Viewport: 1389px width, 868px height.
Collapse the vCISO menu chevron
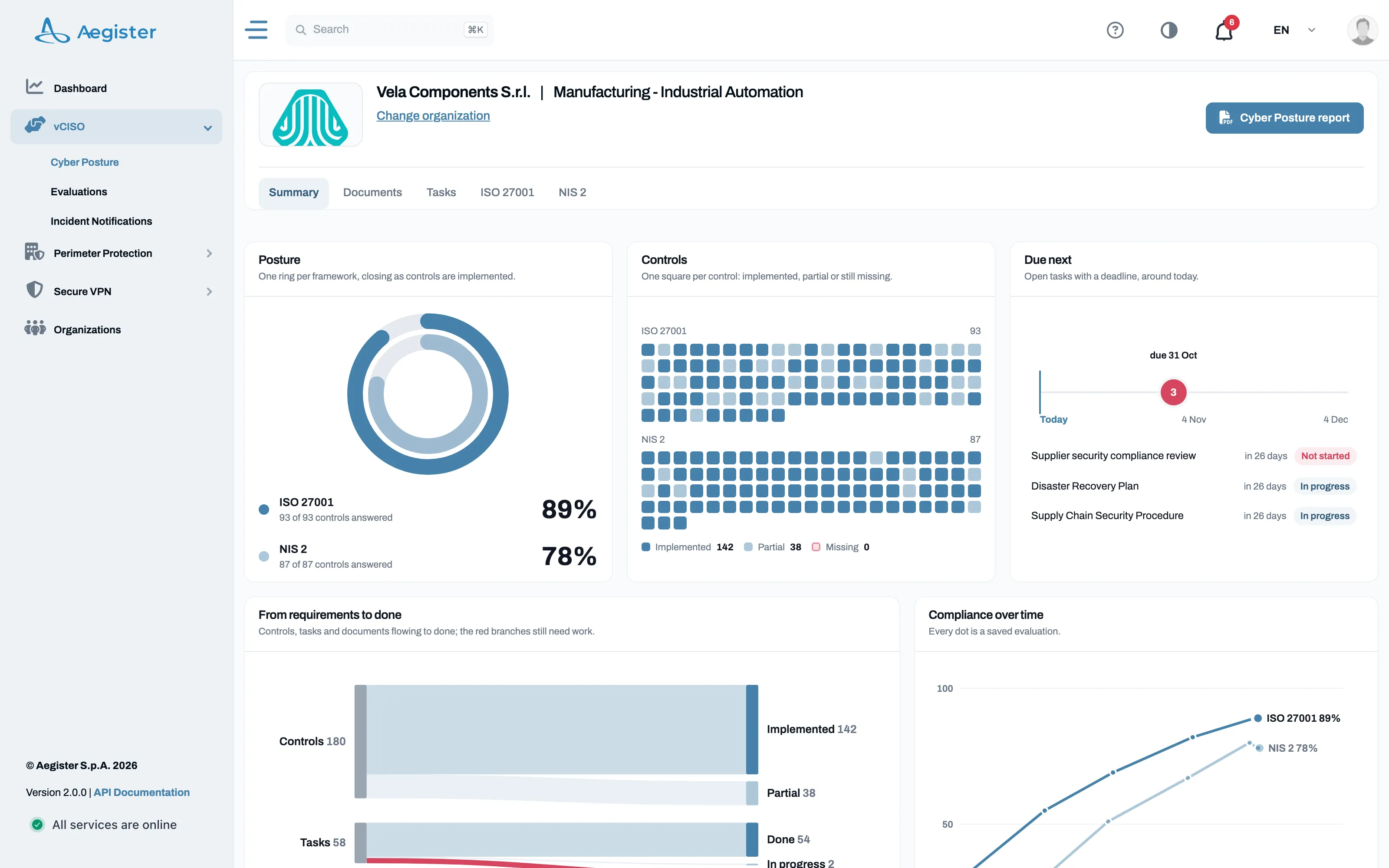(208, 128)
